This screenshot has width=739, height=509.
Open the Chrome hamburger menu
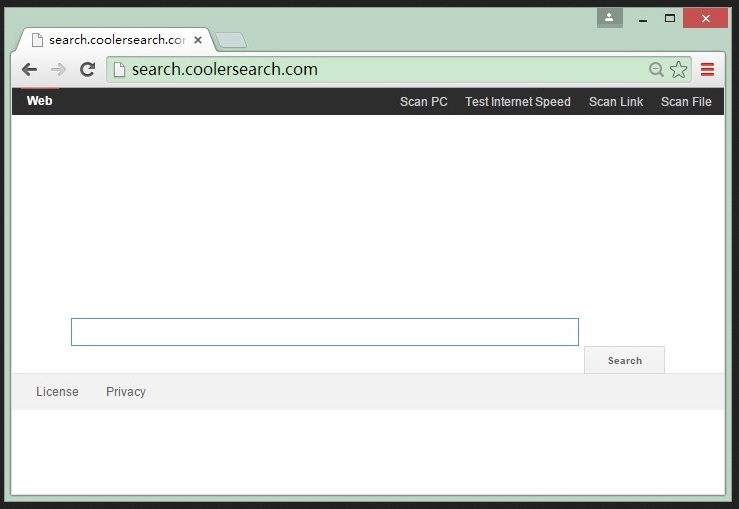point(707,70)
